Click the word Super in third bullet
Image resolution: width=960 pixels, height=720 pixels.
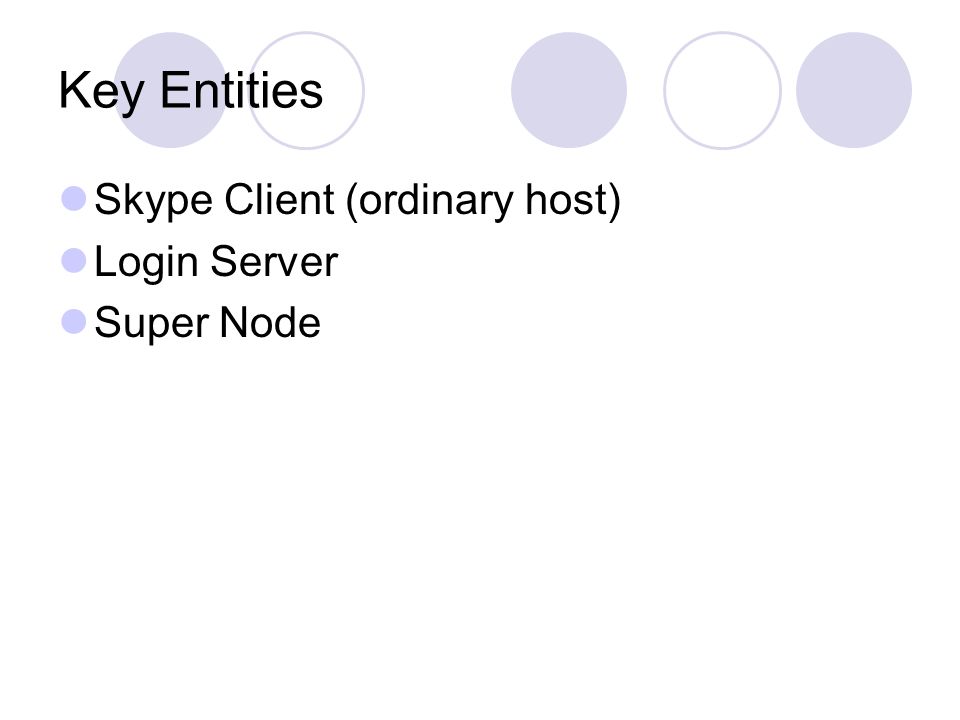pos(151,324)
